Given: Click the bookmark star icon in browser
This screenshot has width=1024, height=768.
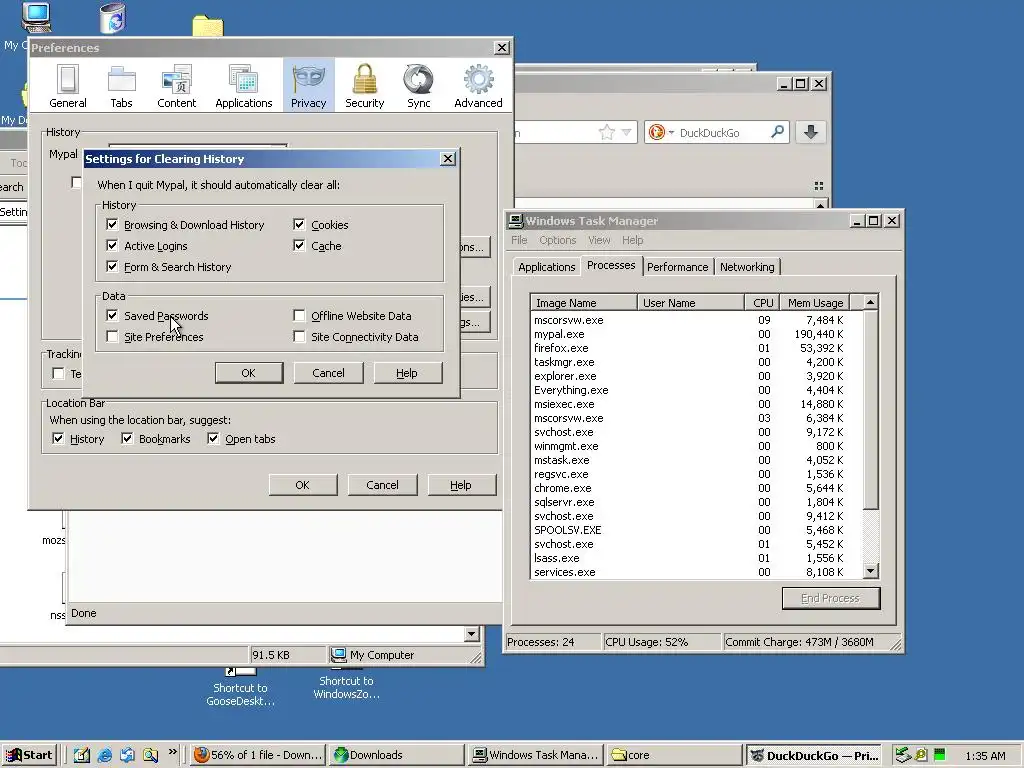Looking at the screenshot, I should point(607,133).
